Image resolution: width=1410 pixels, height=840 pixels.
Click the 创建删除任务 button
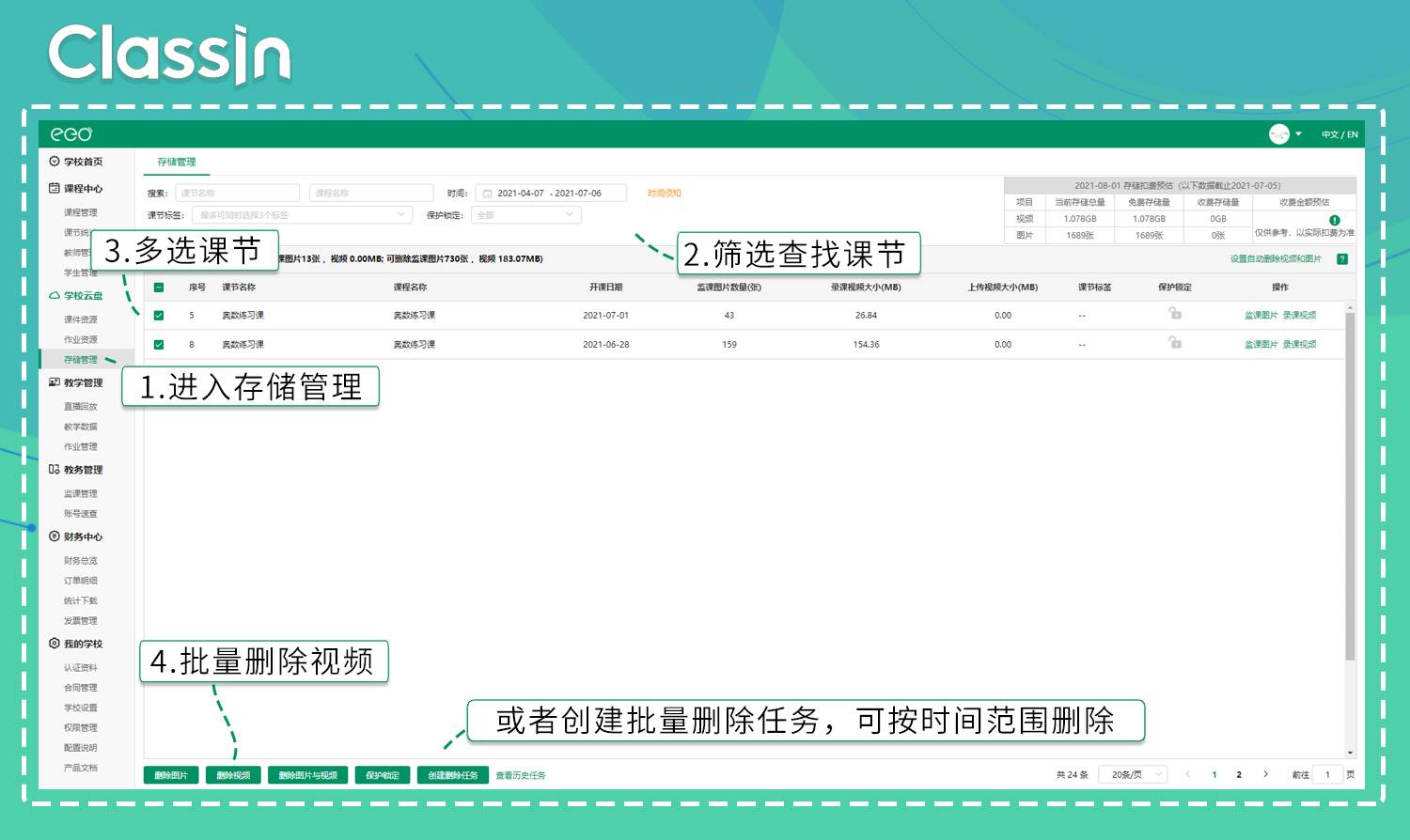click(453, 775)
